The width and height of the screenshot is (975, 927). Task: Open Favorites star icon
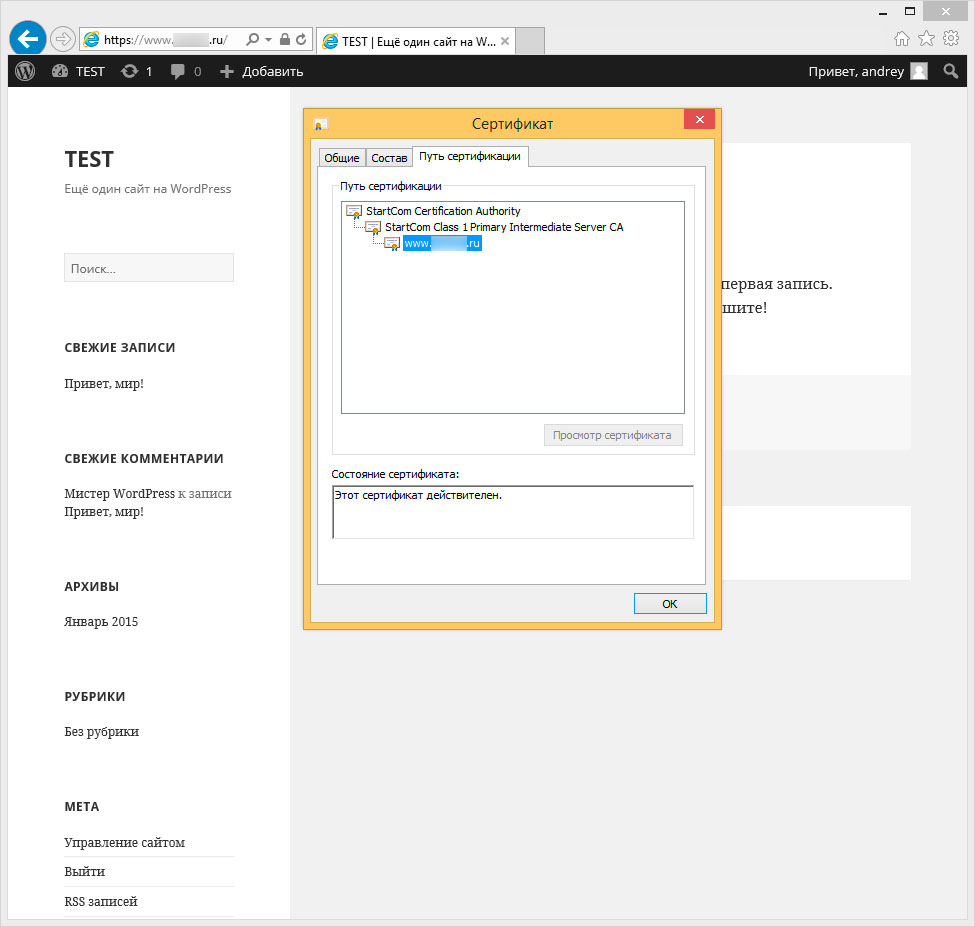pyautogui.click(x=926, y=39)
